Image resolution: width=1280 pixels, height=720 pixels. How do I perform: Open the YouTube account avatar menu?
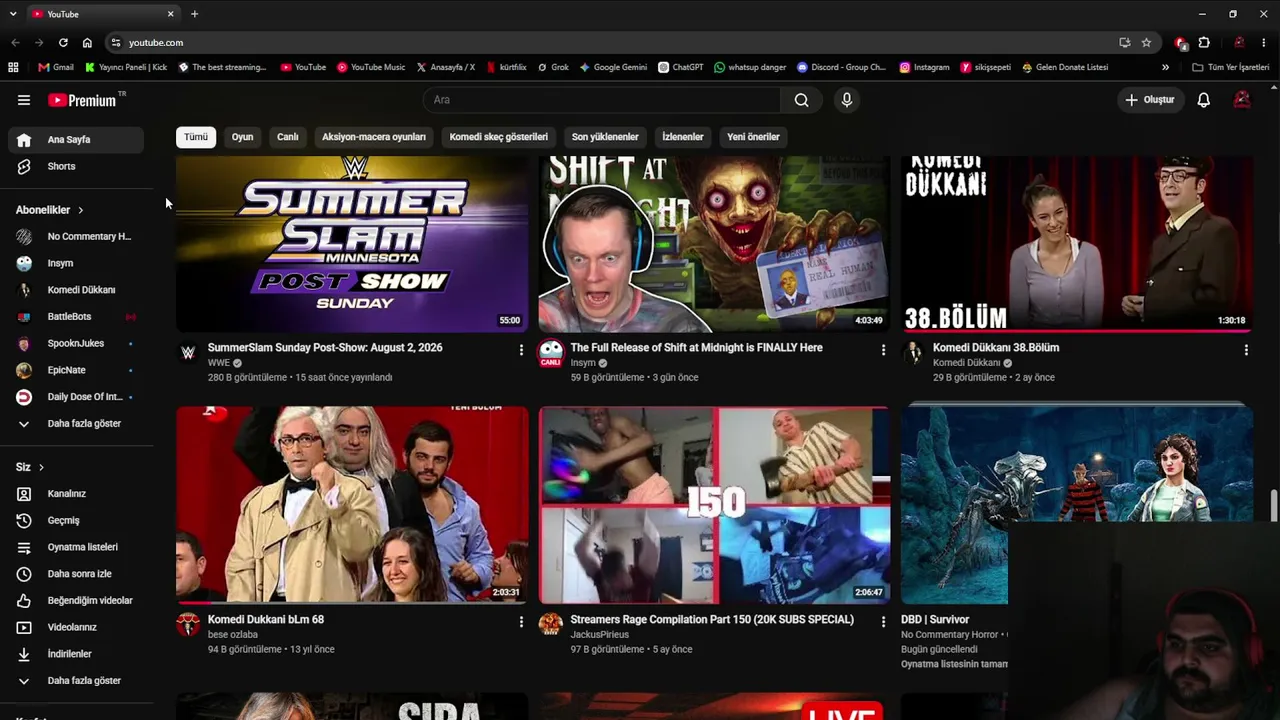(1242, 100)
